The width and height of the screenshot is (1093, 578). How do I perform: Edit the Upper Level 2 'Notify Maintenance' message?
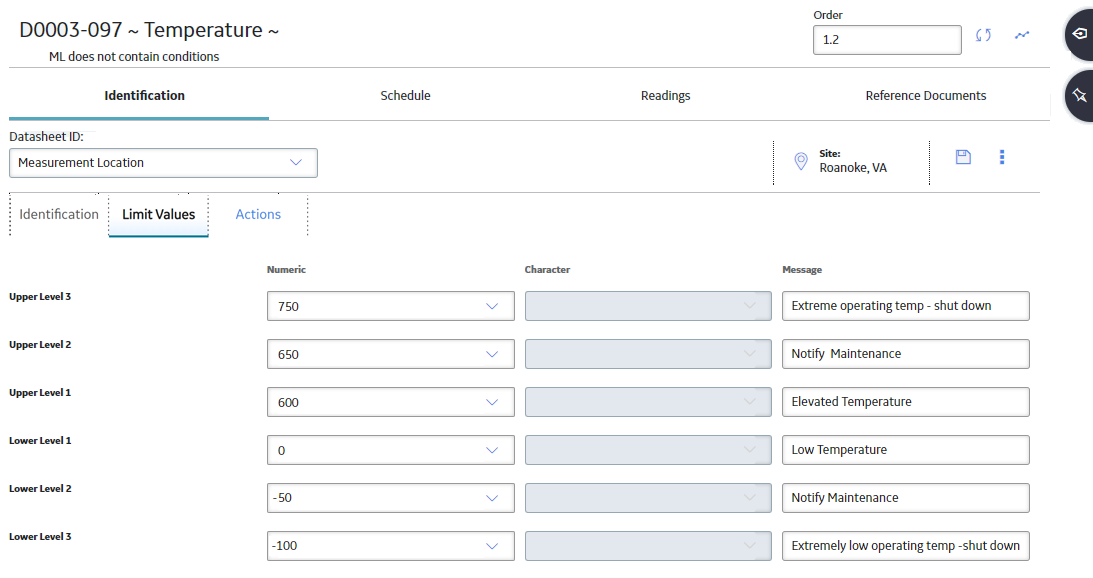[x=905, y=354]
